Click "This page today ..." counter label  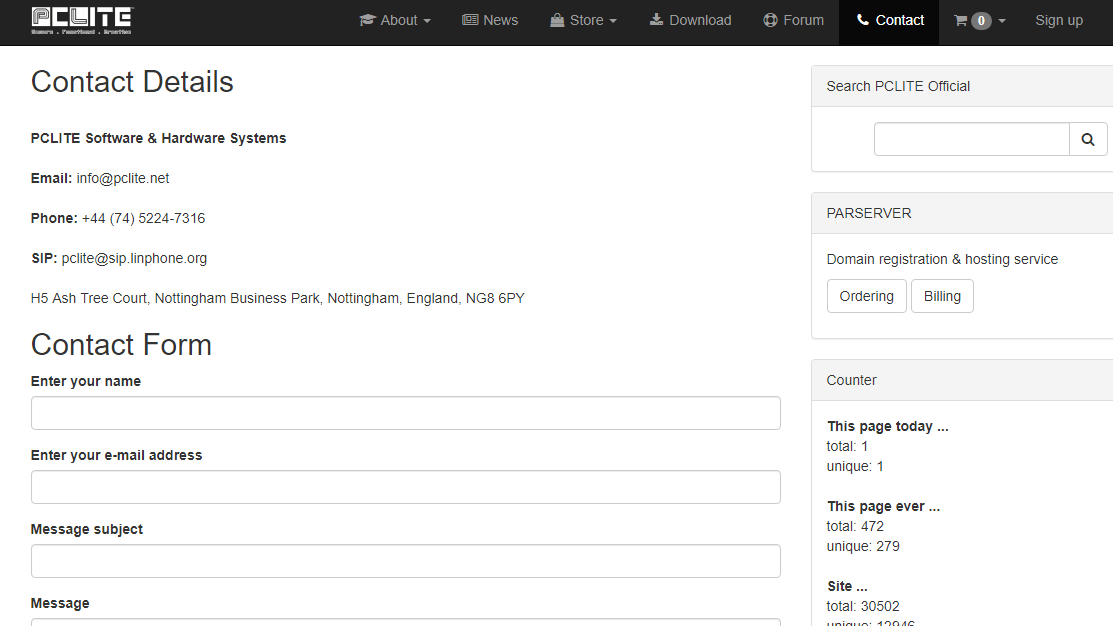pyautogui.click(x=887, y=427)
